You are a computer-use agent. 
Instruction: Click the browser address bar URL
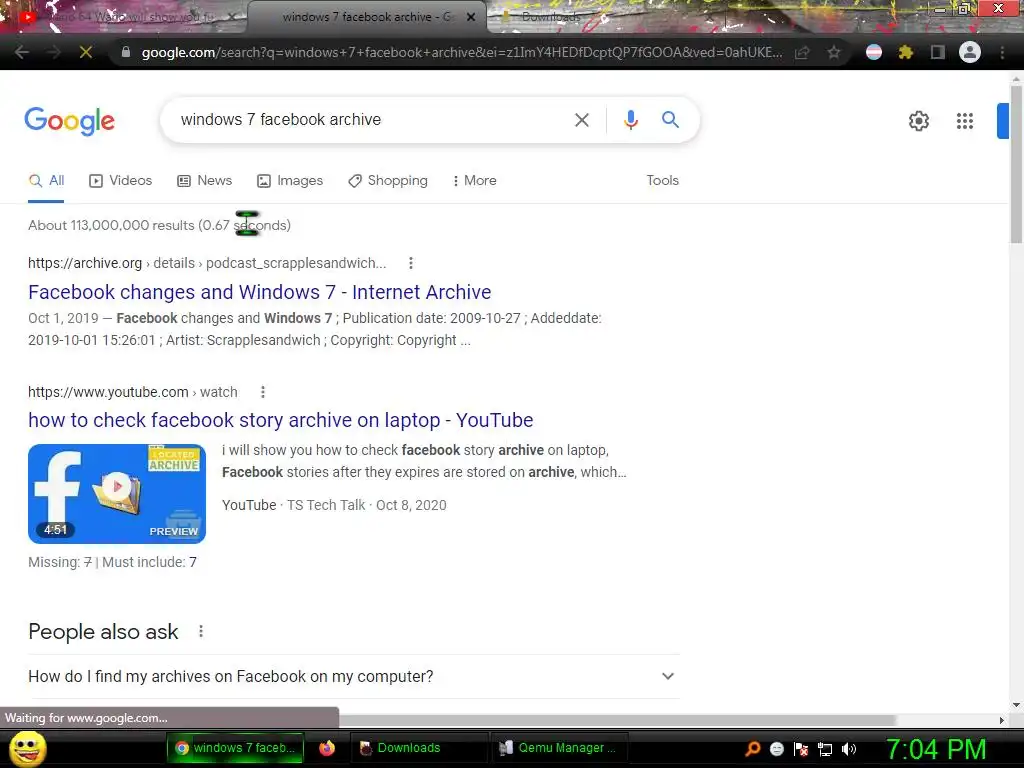click(x=462, y=52)
